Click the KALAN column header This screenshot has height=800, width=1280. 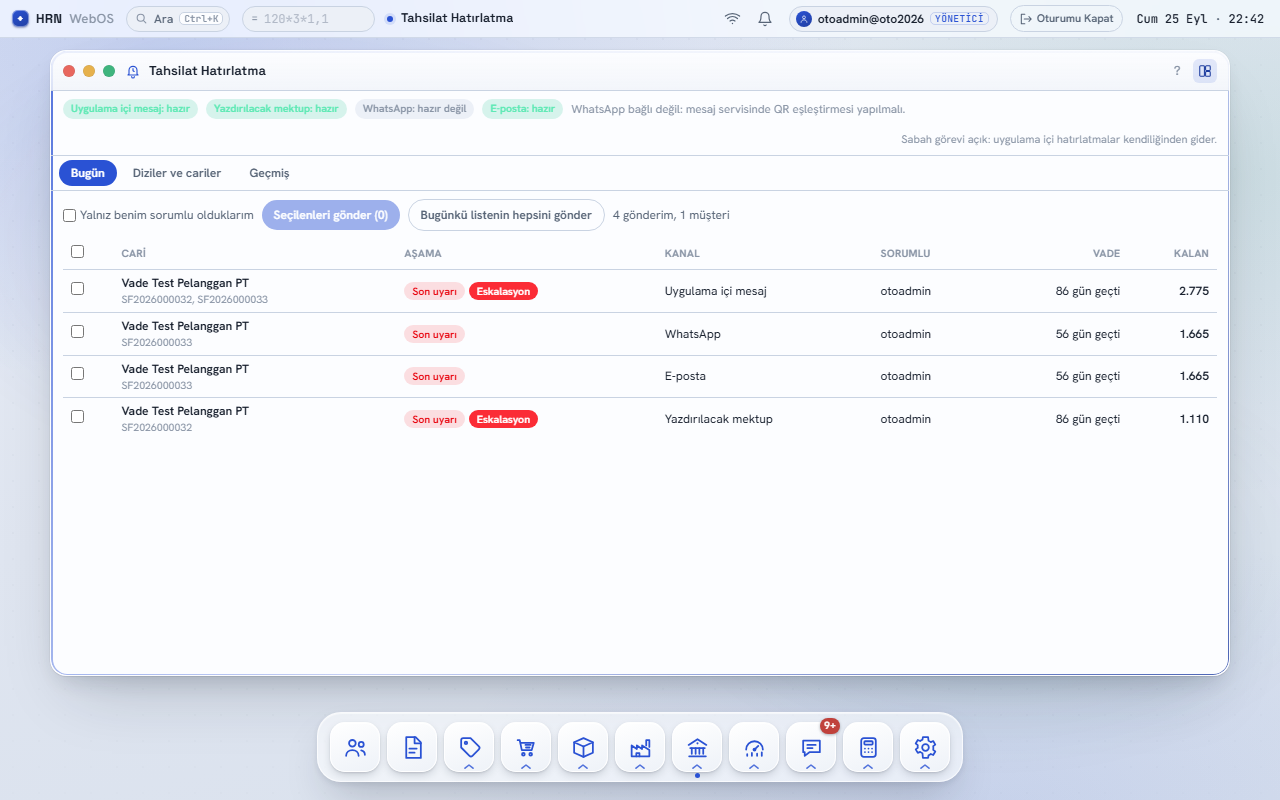pyautogui.click(x=1191, y=253)
